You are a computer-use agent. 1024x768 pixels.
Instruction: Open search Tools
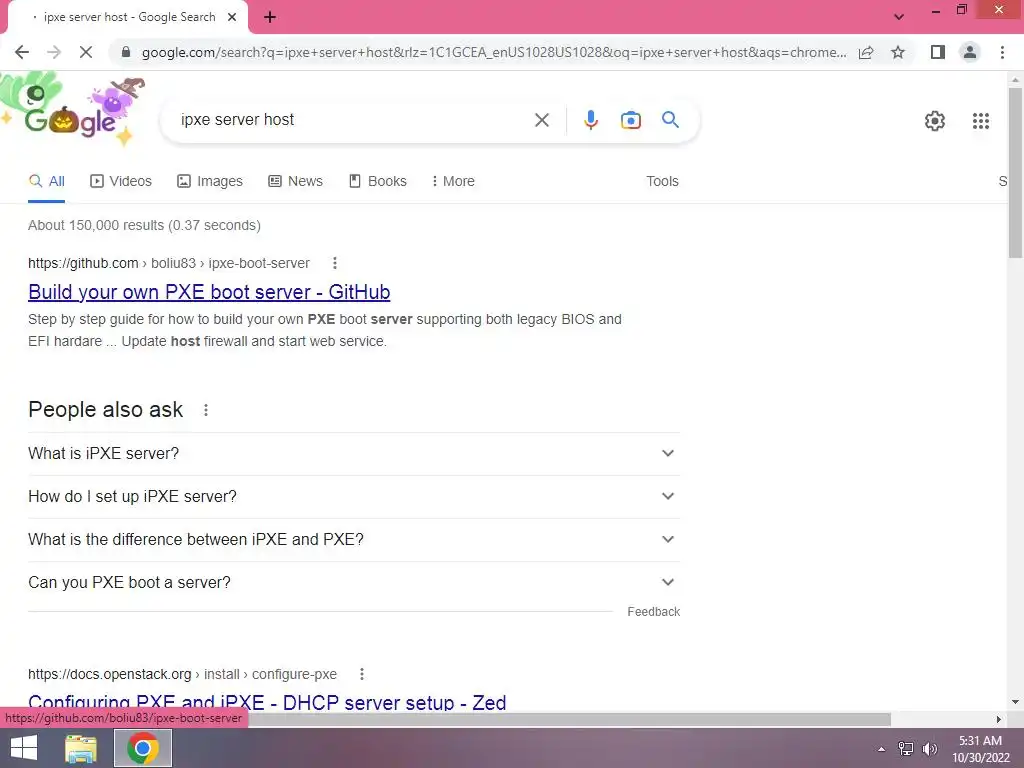tap(662, 182)
